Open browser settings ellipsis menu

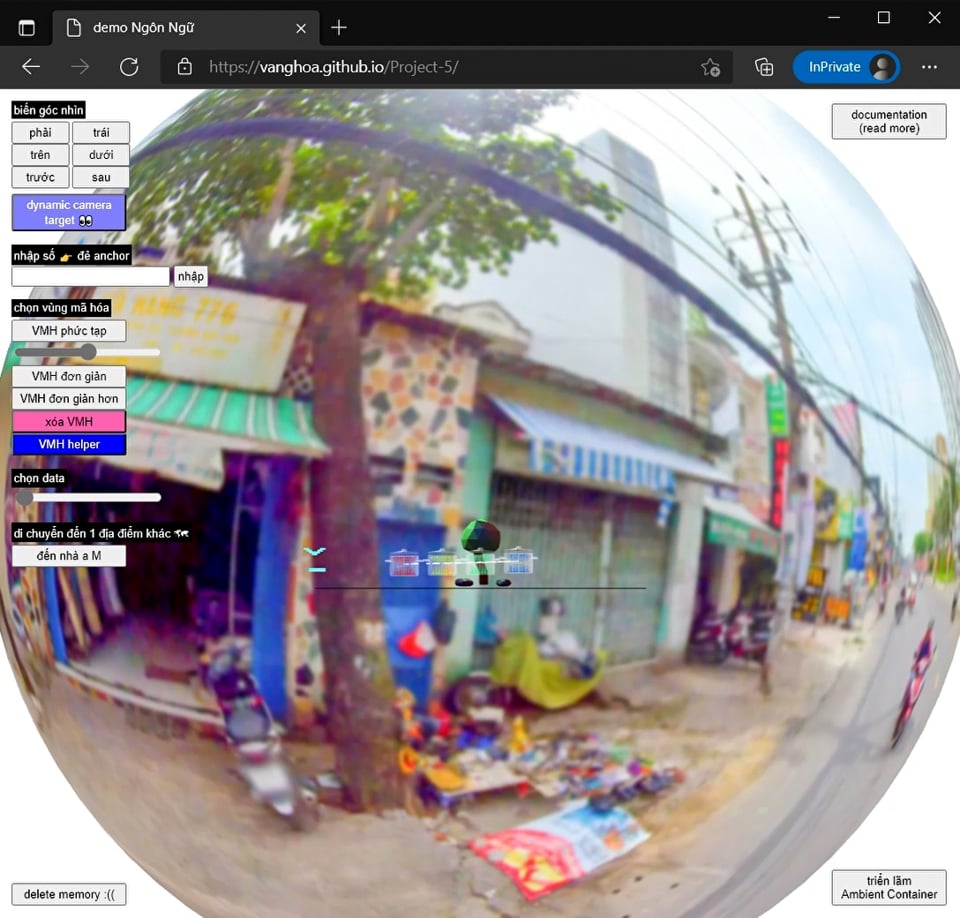pos(929,67)
